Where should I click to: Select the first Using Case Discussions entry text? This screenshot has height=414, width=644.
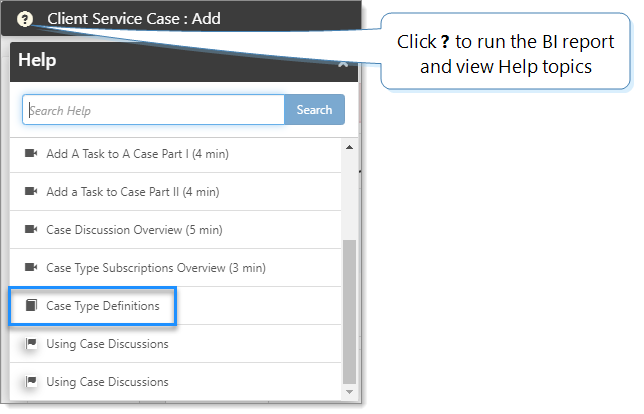107,344
